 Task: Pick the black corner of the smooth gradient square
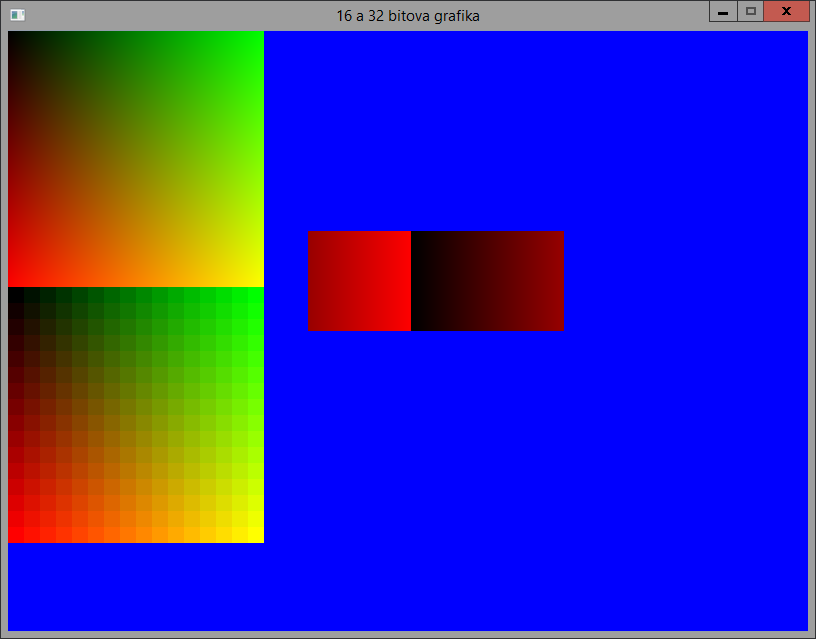(x=13, y=37)
